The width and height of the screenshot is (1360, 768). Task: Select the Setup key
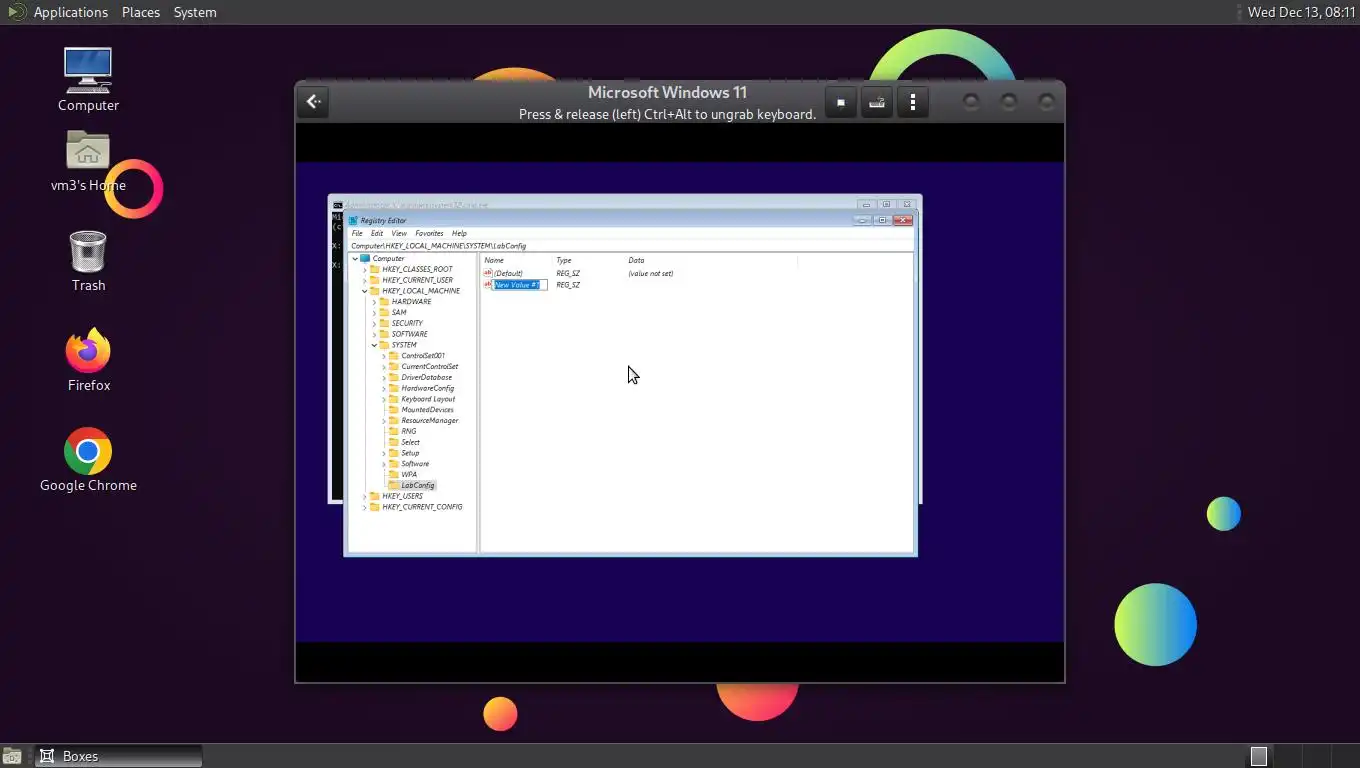pyautogui.click(x=410, y=453)
